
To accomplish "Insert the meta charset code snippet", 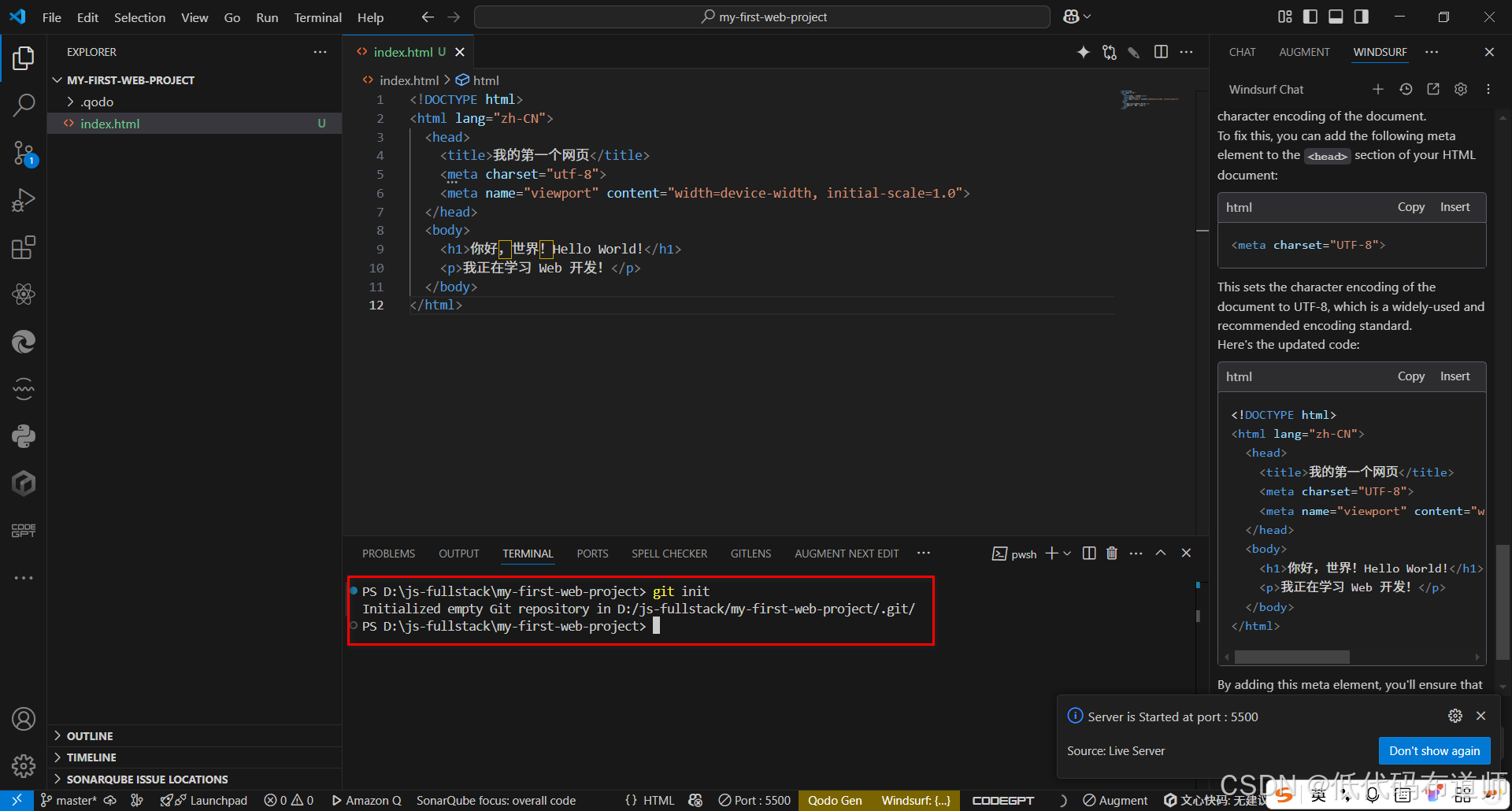I will [1455, 207].
